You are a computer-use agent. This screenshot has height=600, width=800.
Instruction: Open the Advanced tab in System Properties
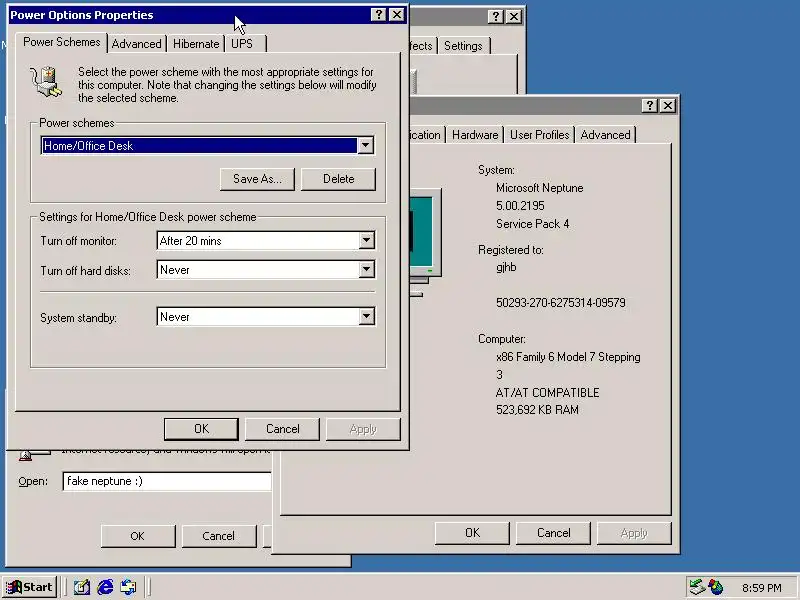pyautogui.click(x=605, y=135)
